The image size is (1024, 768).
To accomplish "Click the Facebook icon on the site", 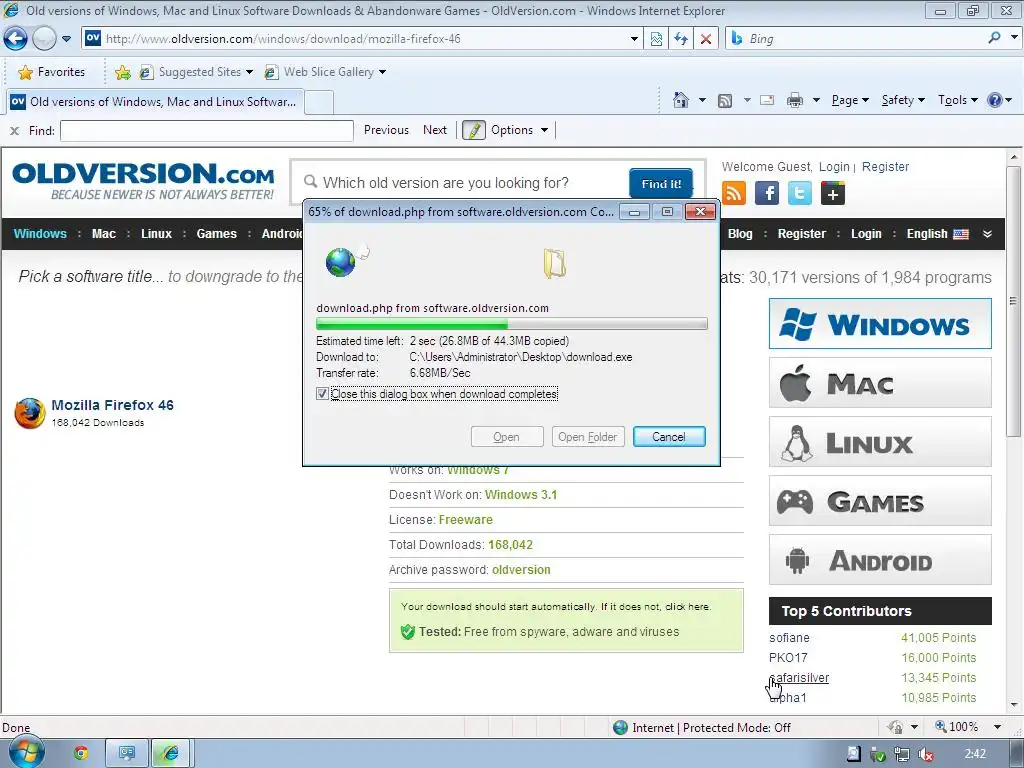I will 767,193.
